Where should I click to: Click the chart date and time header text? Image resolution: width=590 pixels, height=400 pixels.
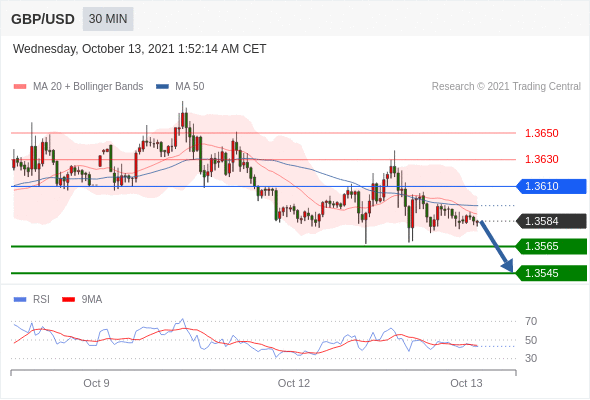[140, 49]
